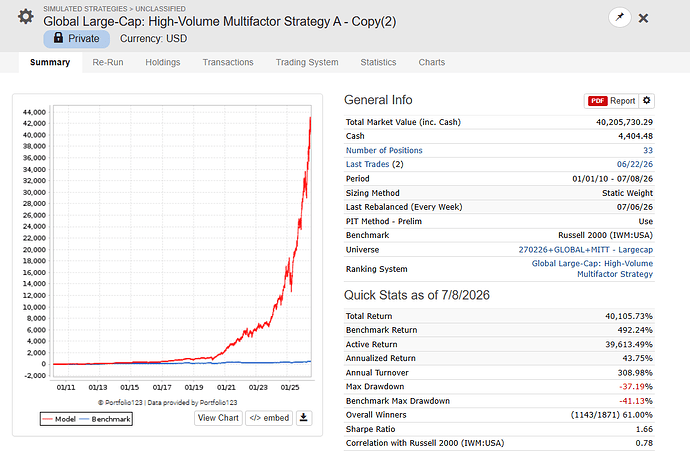
Task: Open the Number of Positions link
Action: [x=384, y=150]
